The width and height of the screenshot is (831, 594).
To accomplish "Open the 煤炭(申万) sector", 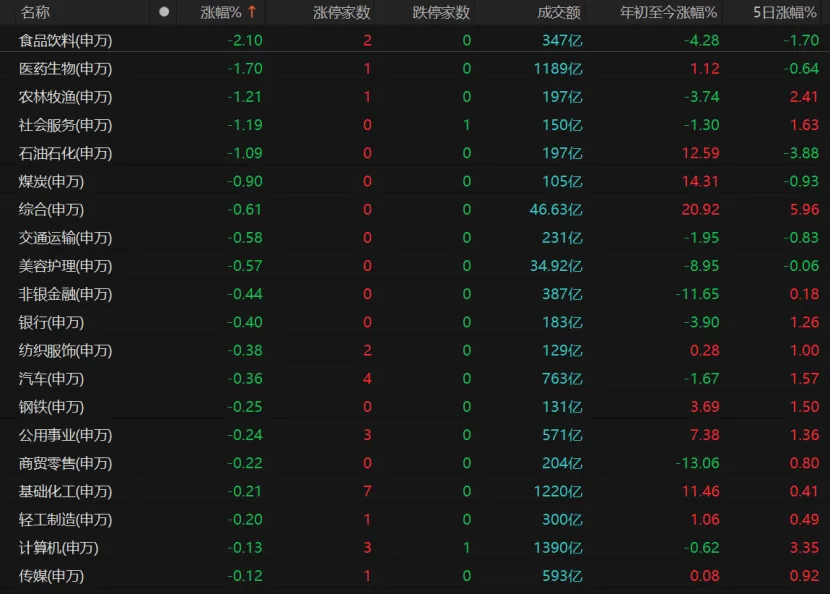I will point(52,182).
